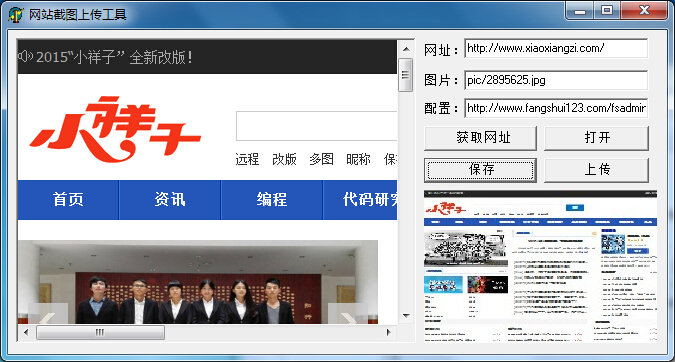Select the 首页 navigation tab

[68, 200]
